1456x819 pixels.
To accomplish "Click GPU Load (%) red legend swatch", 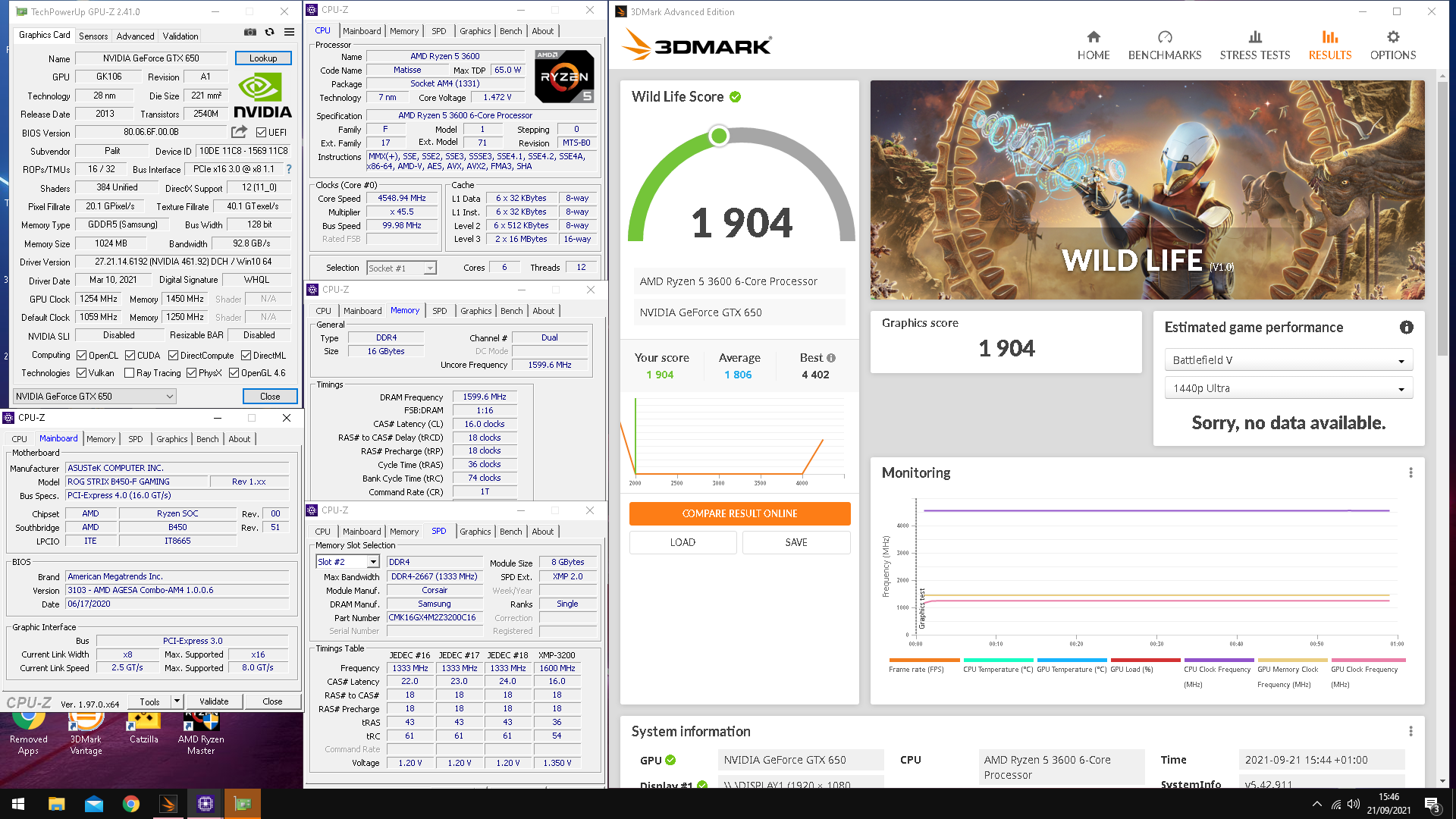I will pyautogui.click(x=1145, y=661).
